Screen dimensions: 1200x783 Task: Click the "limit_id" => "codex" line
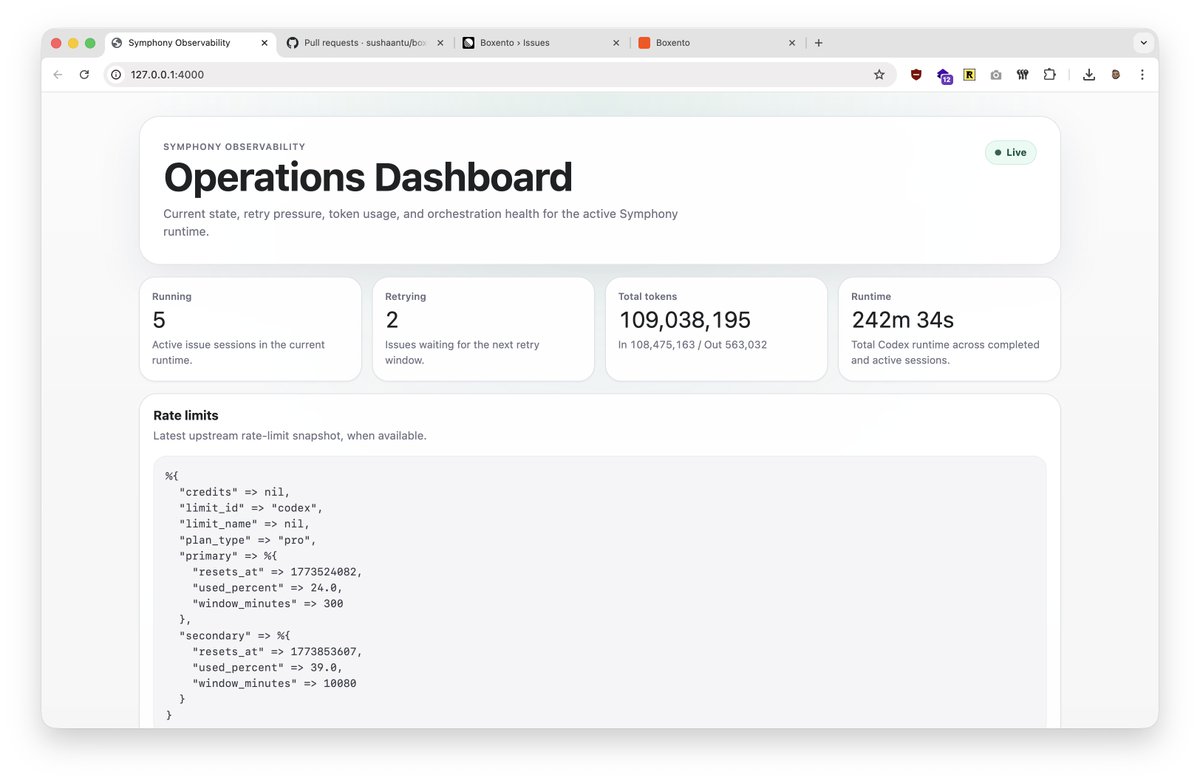pos(251,508)
